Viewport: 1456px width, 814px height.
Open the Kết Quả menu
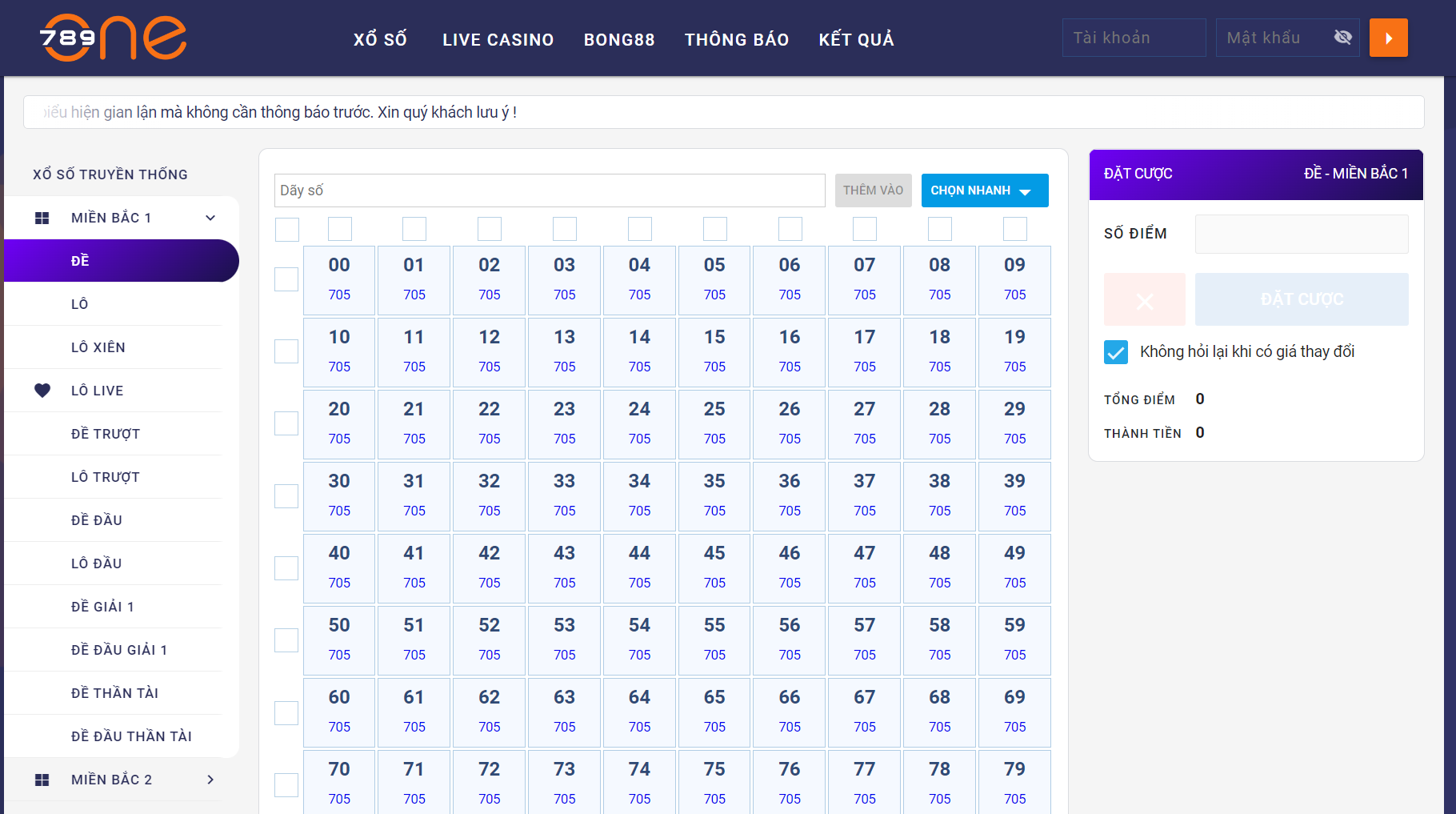pos(857,39)
